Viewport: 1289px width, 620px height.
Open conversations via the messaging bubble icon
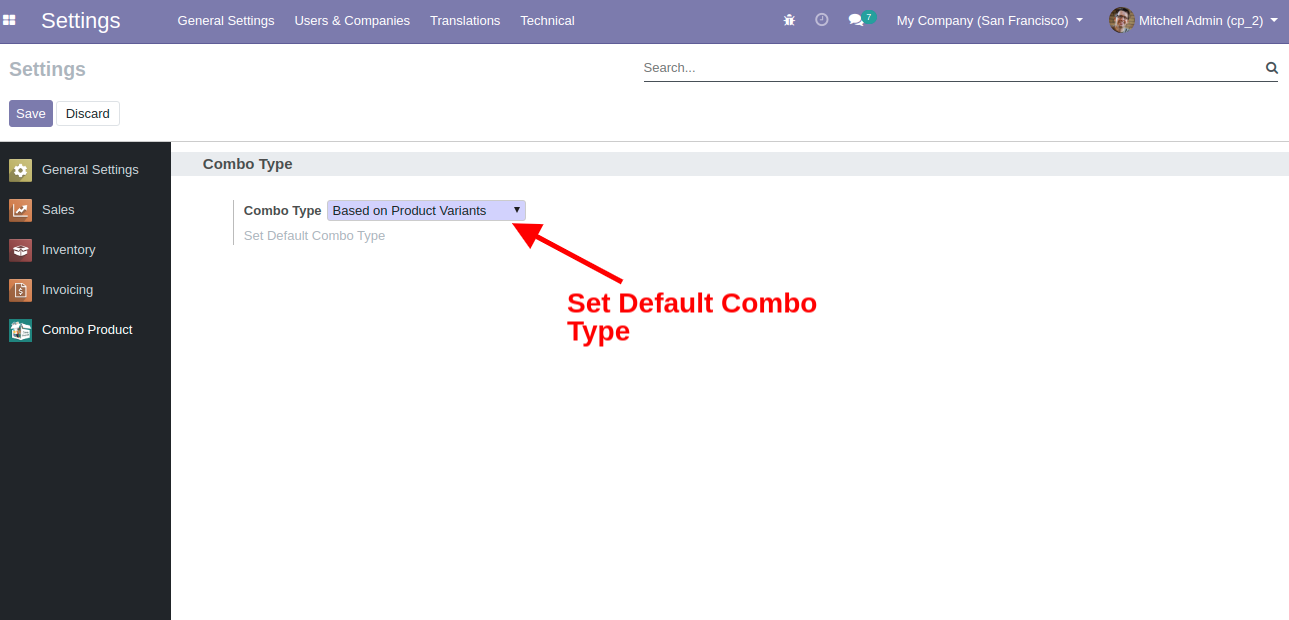[855, 20]
